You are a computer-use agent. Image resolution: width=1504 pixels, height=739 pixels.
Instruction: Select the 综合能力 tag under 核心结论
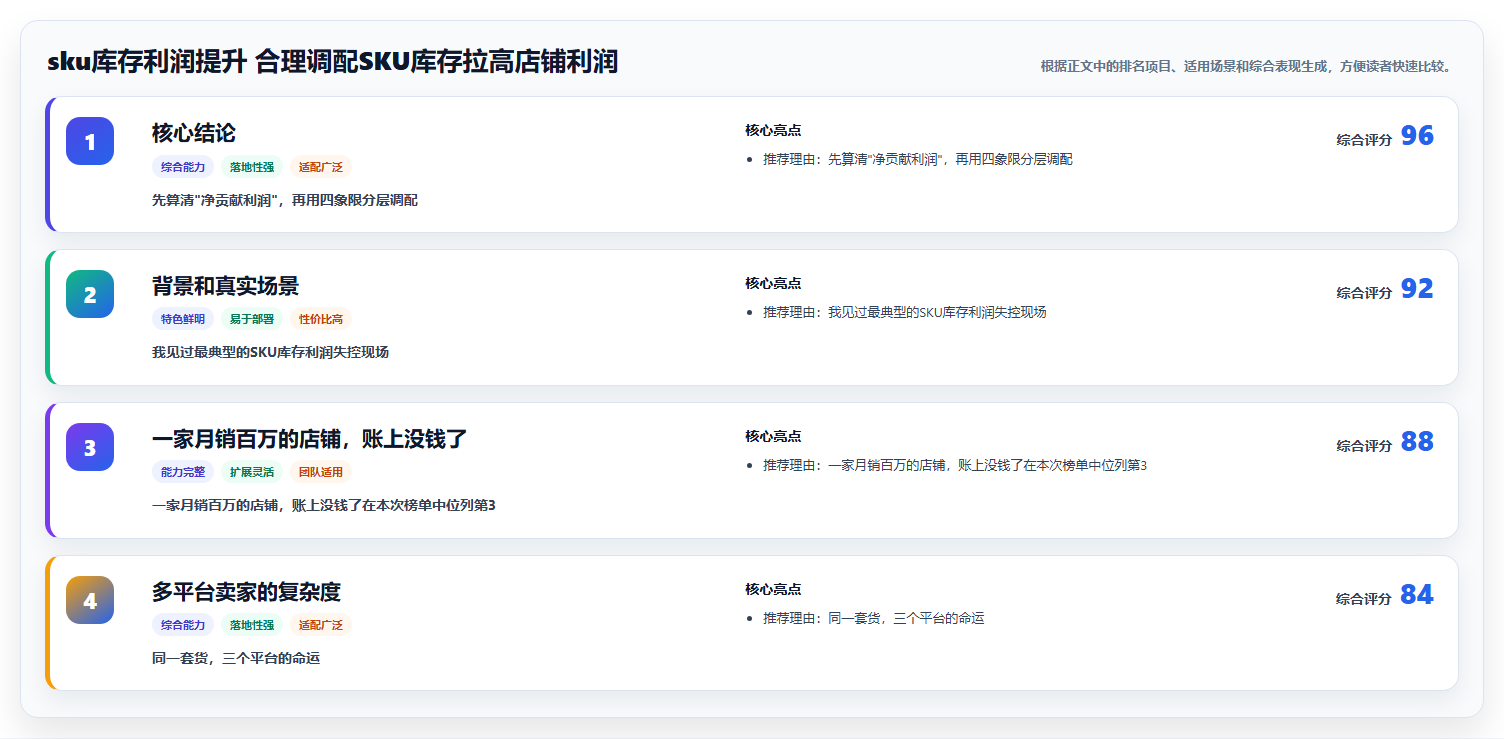point(183,167)
